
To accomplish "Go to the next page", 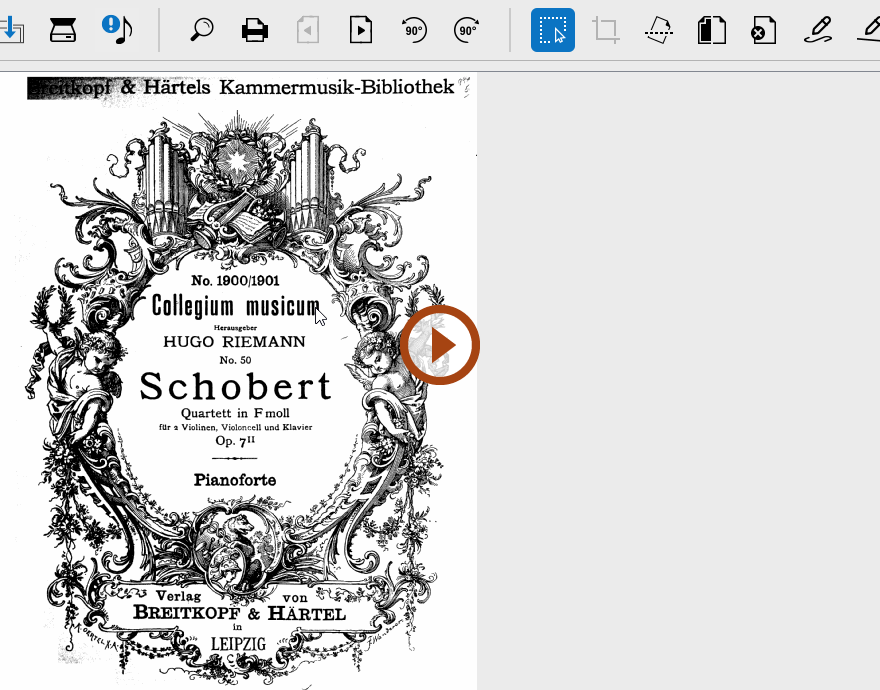I will [361, 30].
